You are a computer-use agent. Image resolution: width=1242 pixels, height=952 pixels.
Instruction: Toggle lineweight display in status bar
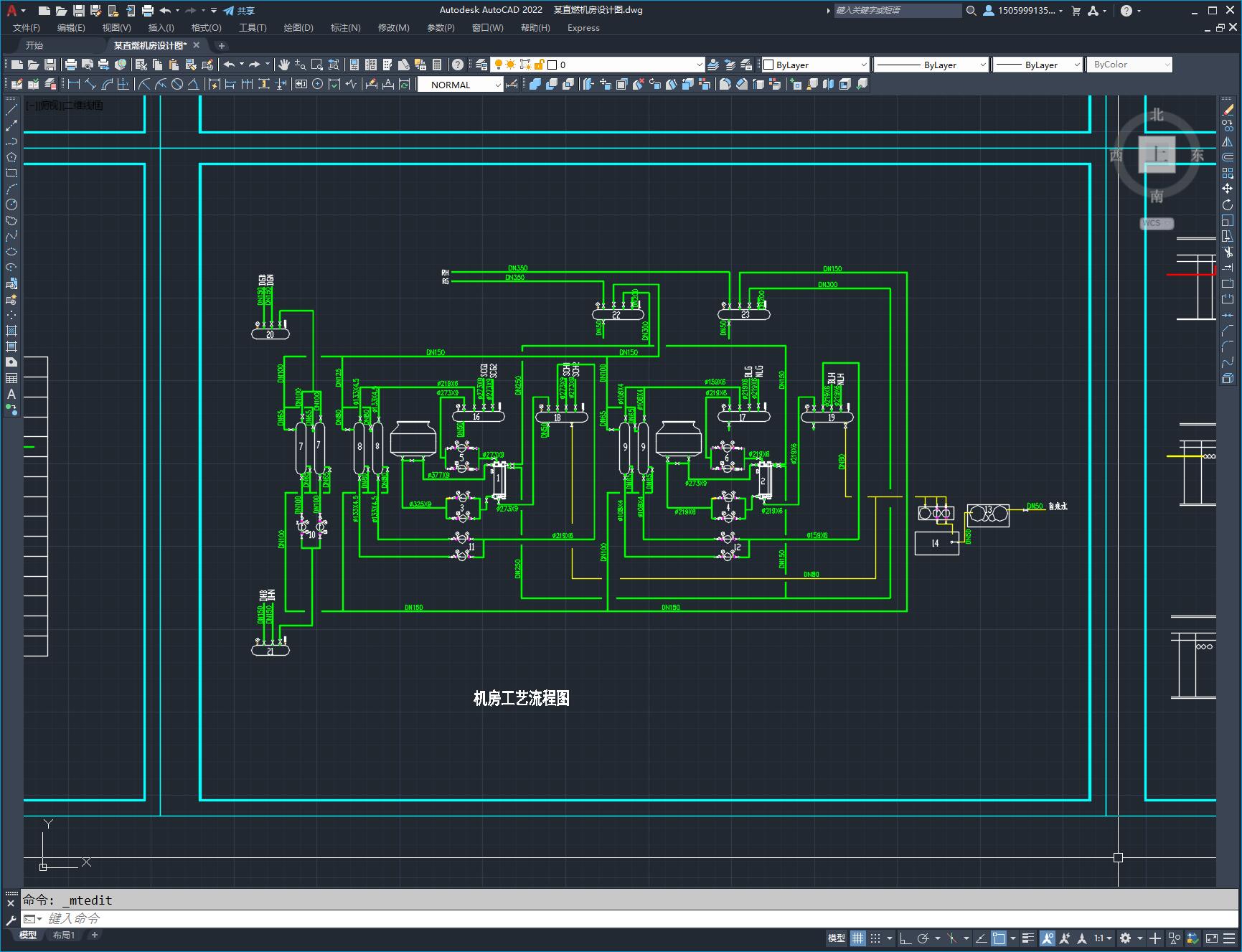pyautogui.click(x=1028, y=938)
